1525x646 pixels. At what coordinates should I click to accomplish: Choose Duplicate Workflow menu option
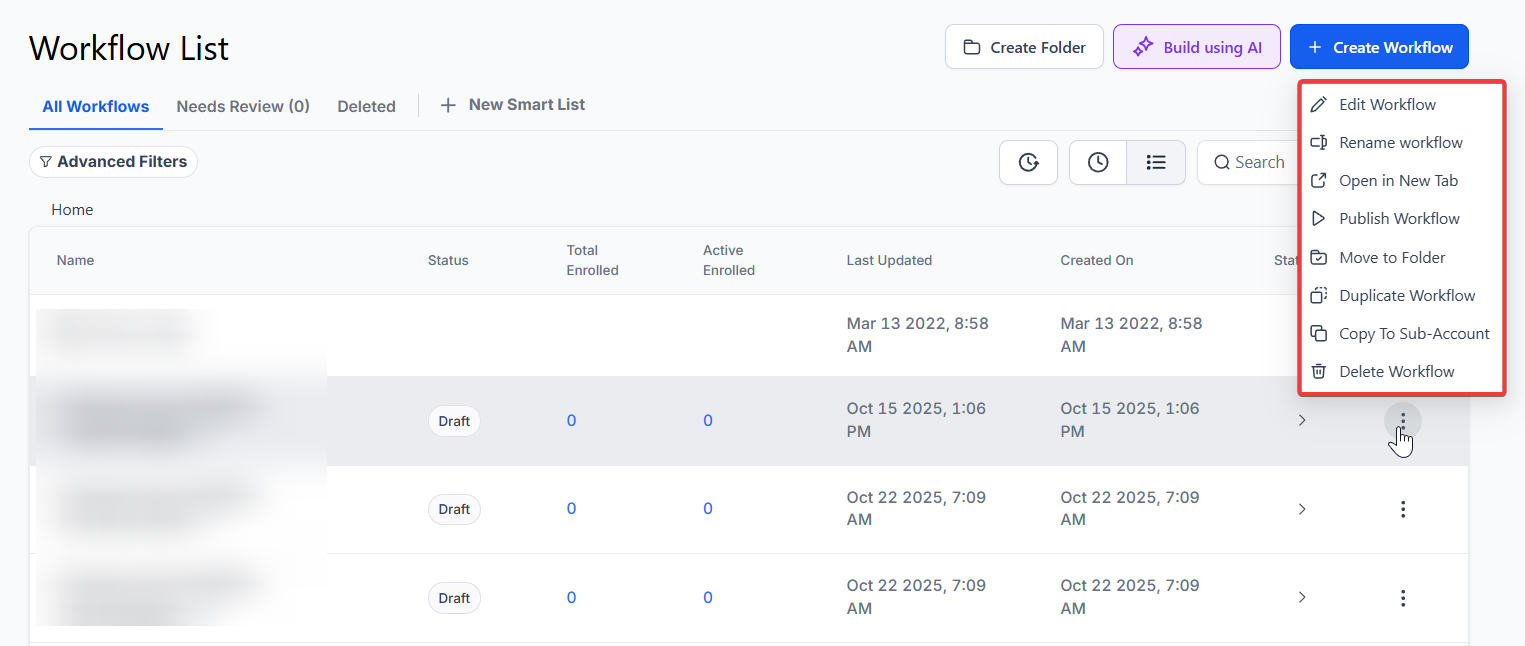point(1406,296)
